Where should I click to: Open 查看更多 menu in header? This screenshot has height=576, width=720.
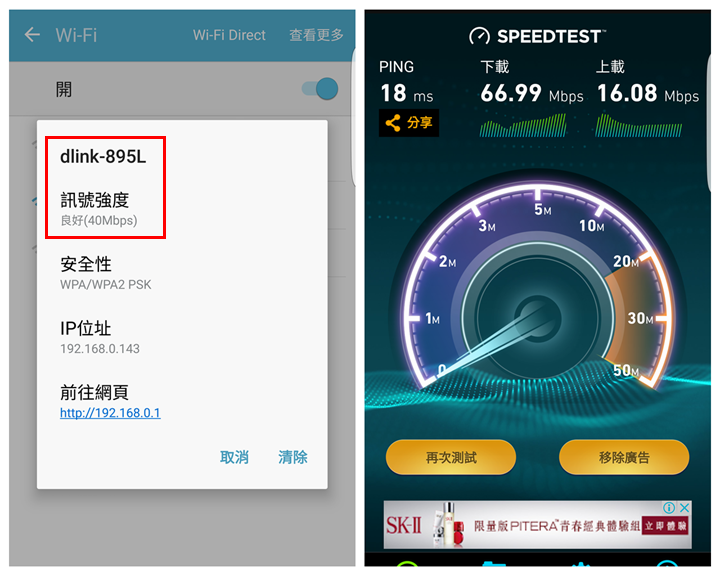pyautogui.click(x=316, y=35)
